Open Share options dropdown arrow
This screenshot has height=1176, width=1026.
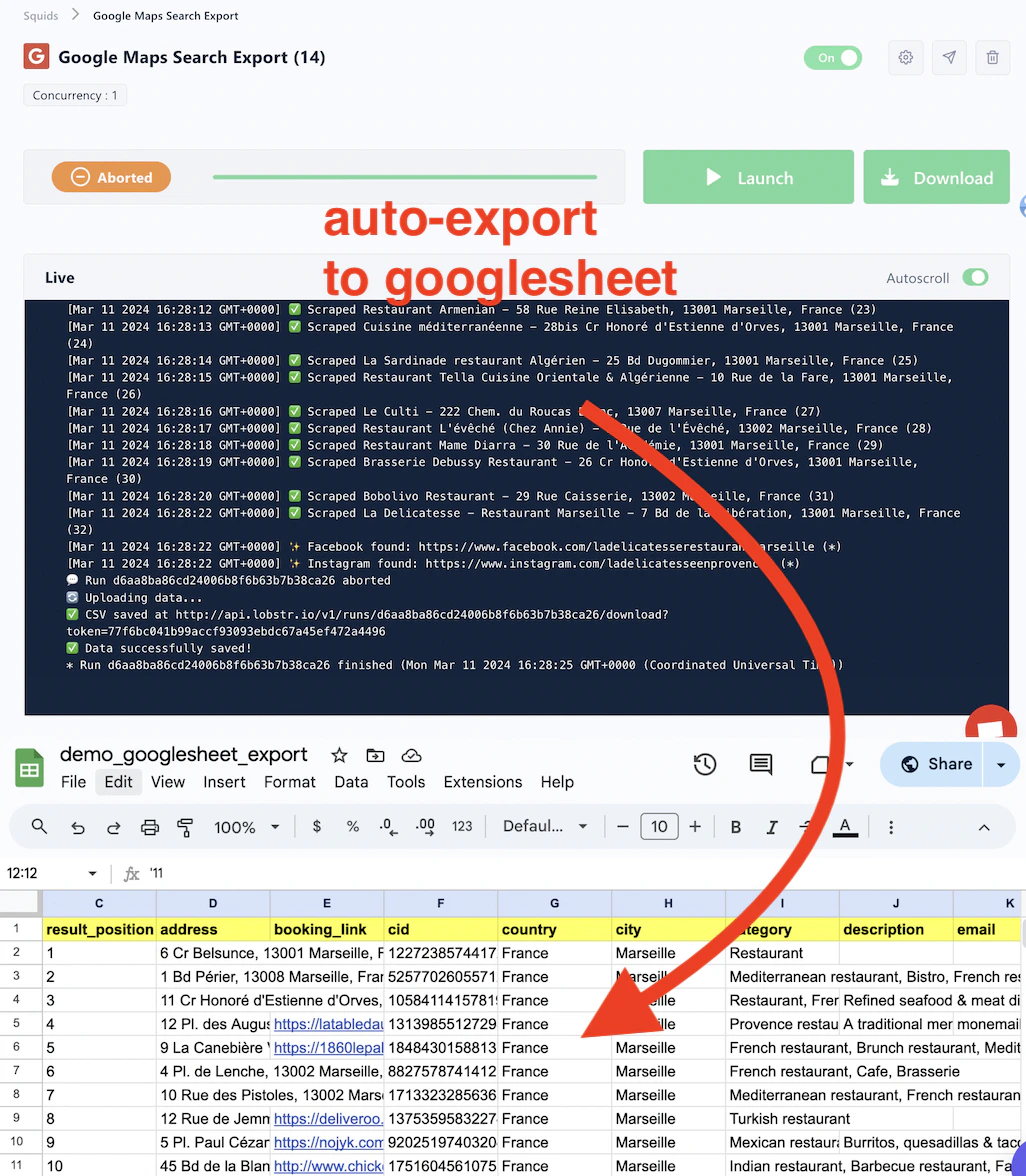point(1000,764)
